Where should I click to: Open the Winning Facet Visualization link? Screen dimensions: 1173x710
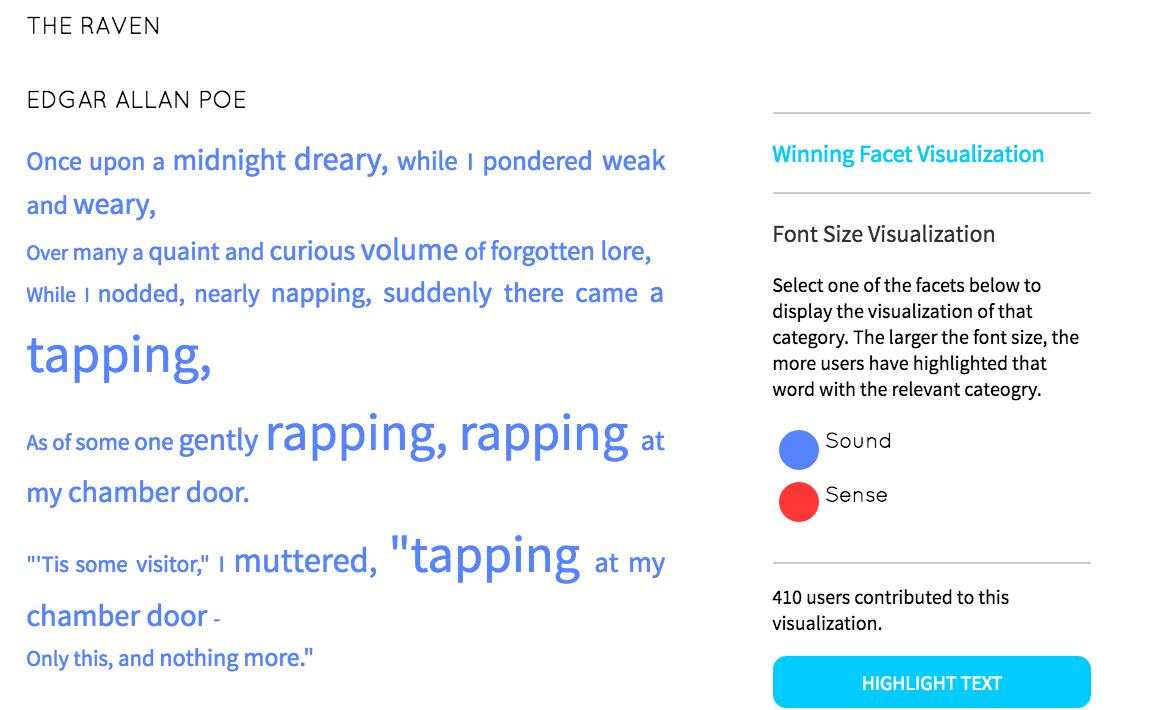click(x=907, y=154)
